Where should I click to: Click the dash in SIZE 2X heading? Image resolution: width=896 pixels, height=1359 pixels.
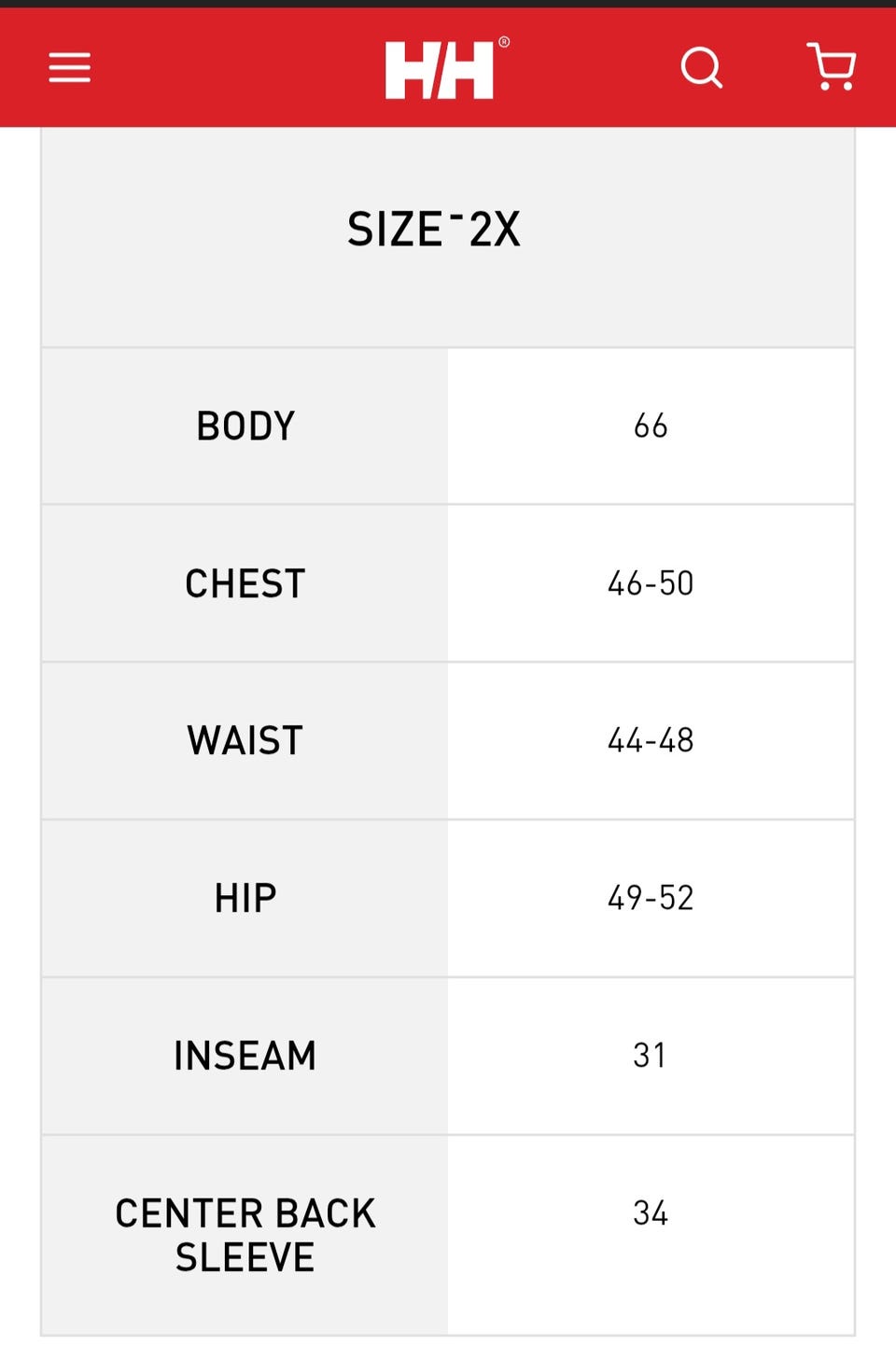456,217
